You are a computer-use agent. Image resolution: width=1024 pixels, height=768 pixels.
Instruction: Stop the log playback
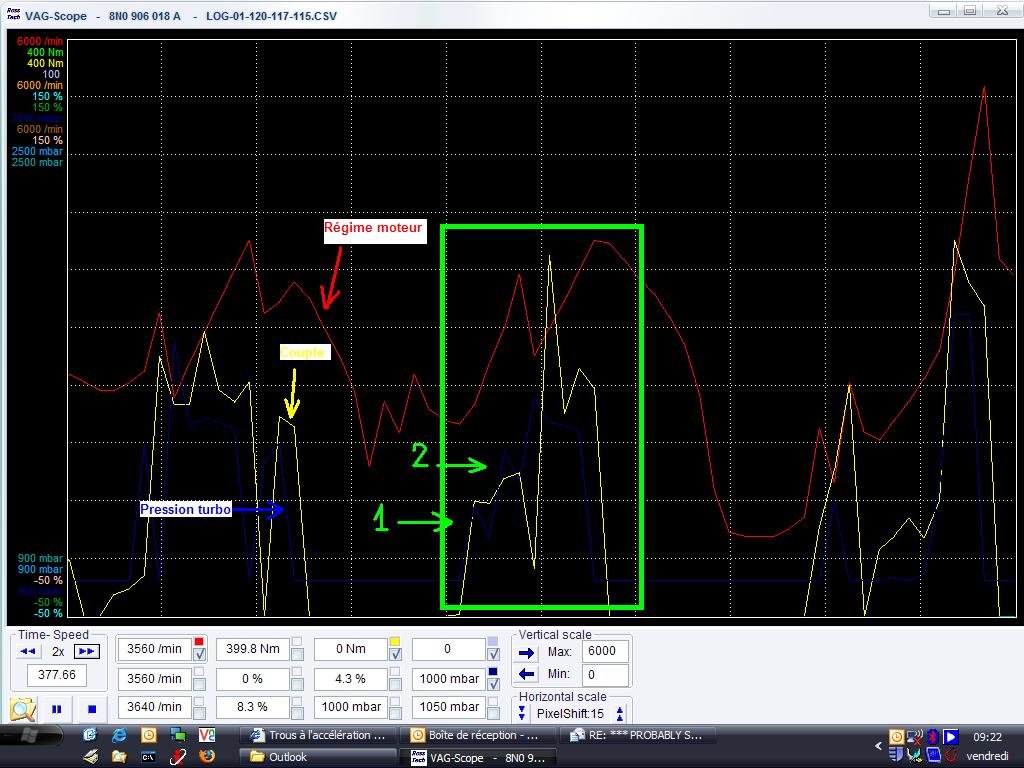[90, 709]
